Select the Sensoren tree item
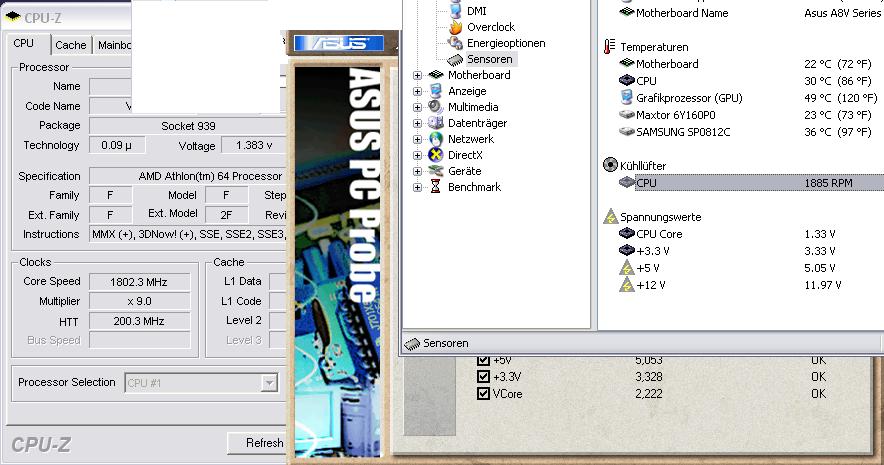Image resolution: width=884 pixels, height=465 pixels. (489, 59)
